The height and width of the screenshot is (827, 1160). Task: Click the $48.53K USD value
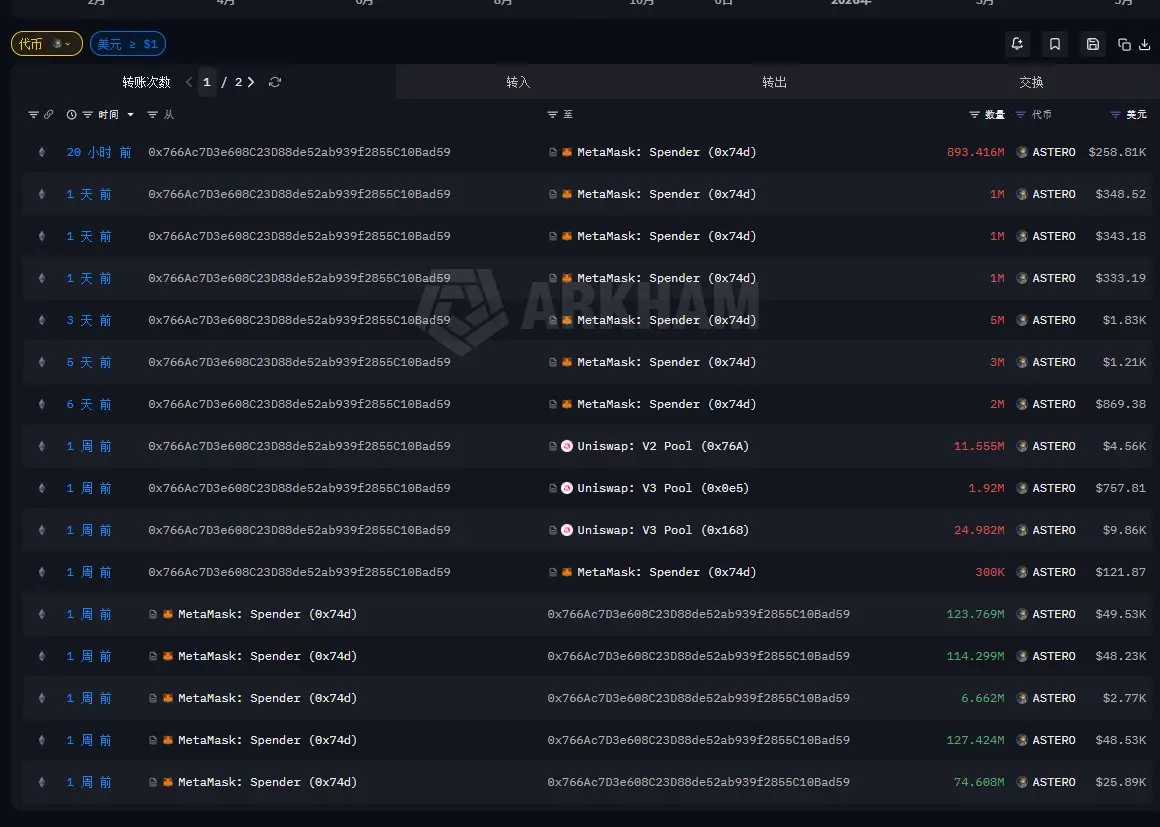pyautogui.click(x=1121, y=740)
